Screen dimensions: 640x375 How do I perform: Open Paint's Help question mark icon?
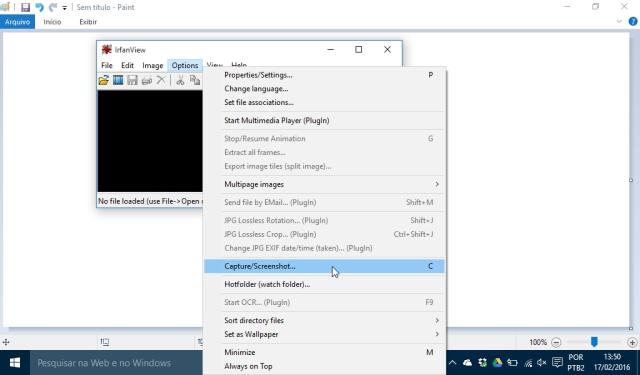[633, 22]
